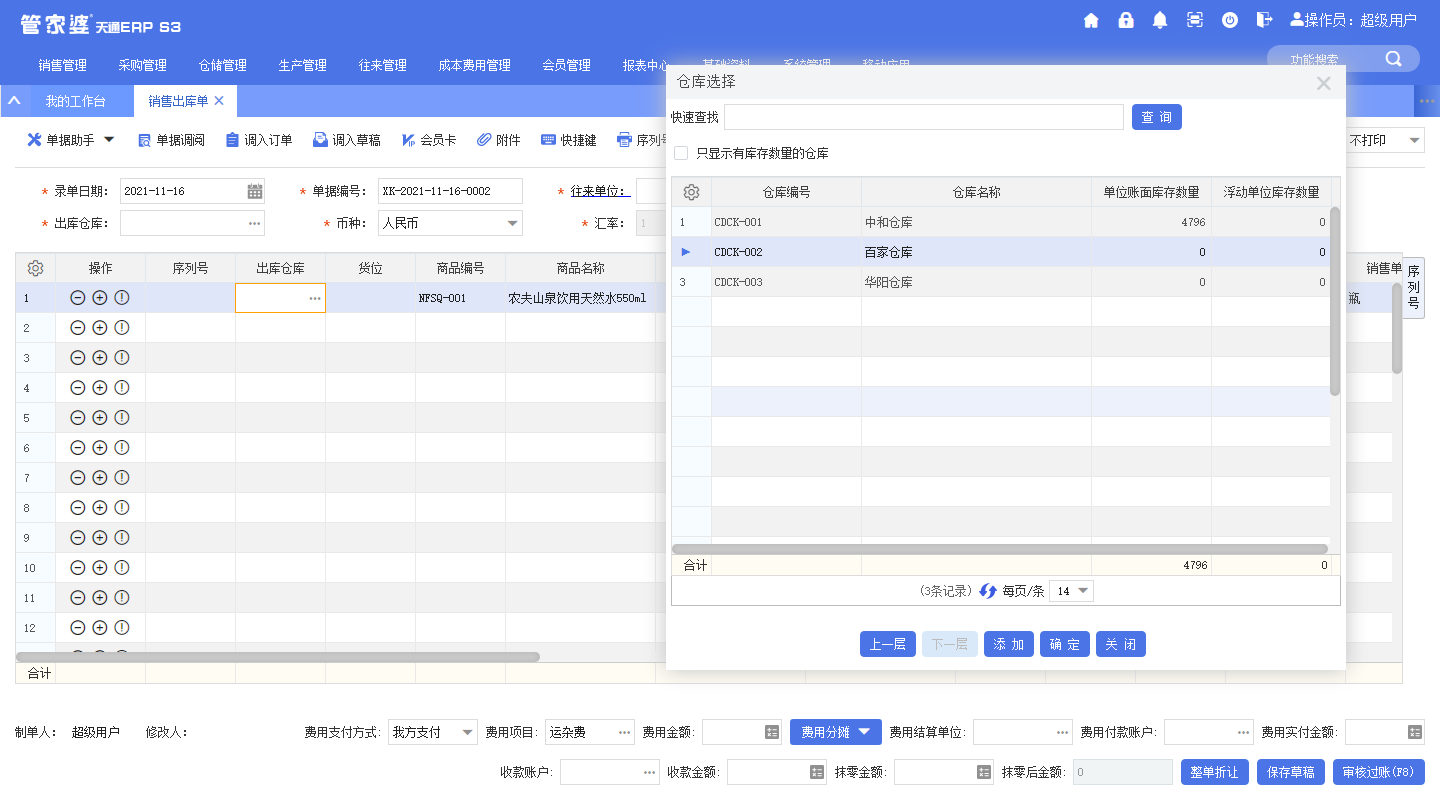Click the 查询 search button
This screenshot has width=1440, height=799.
coord(1157,117)
